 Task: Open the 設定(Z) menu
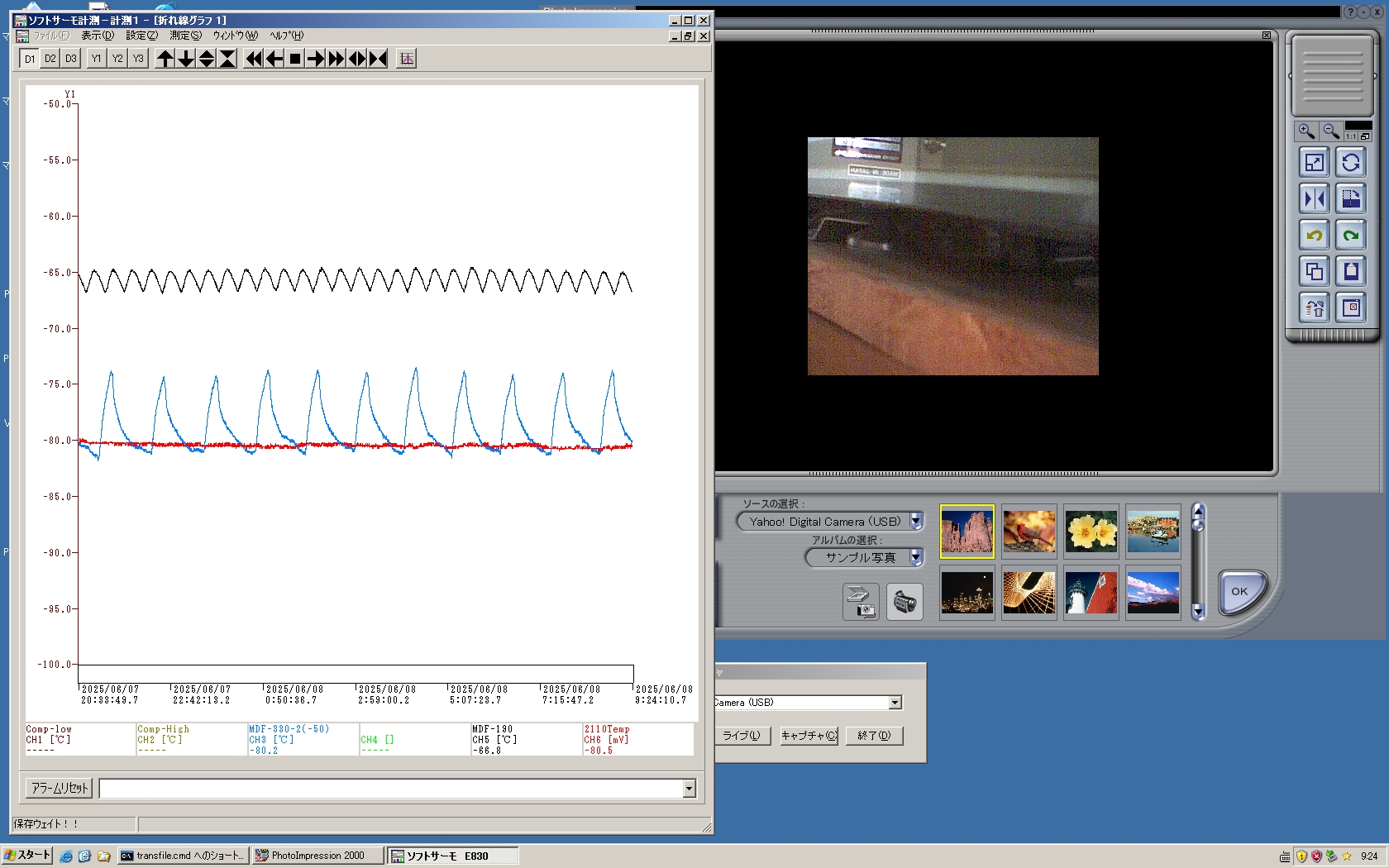click(x=141, y=36)
